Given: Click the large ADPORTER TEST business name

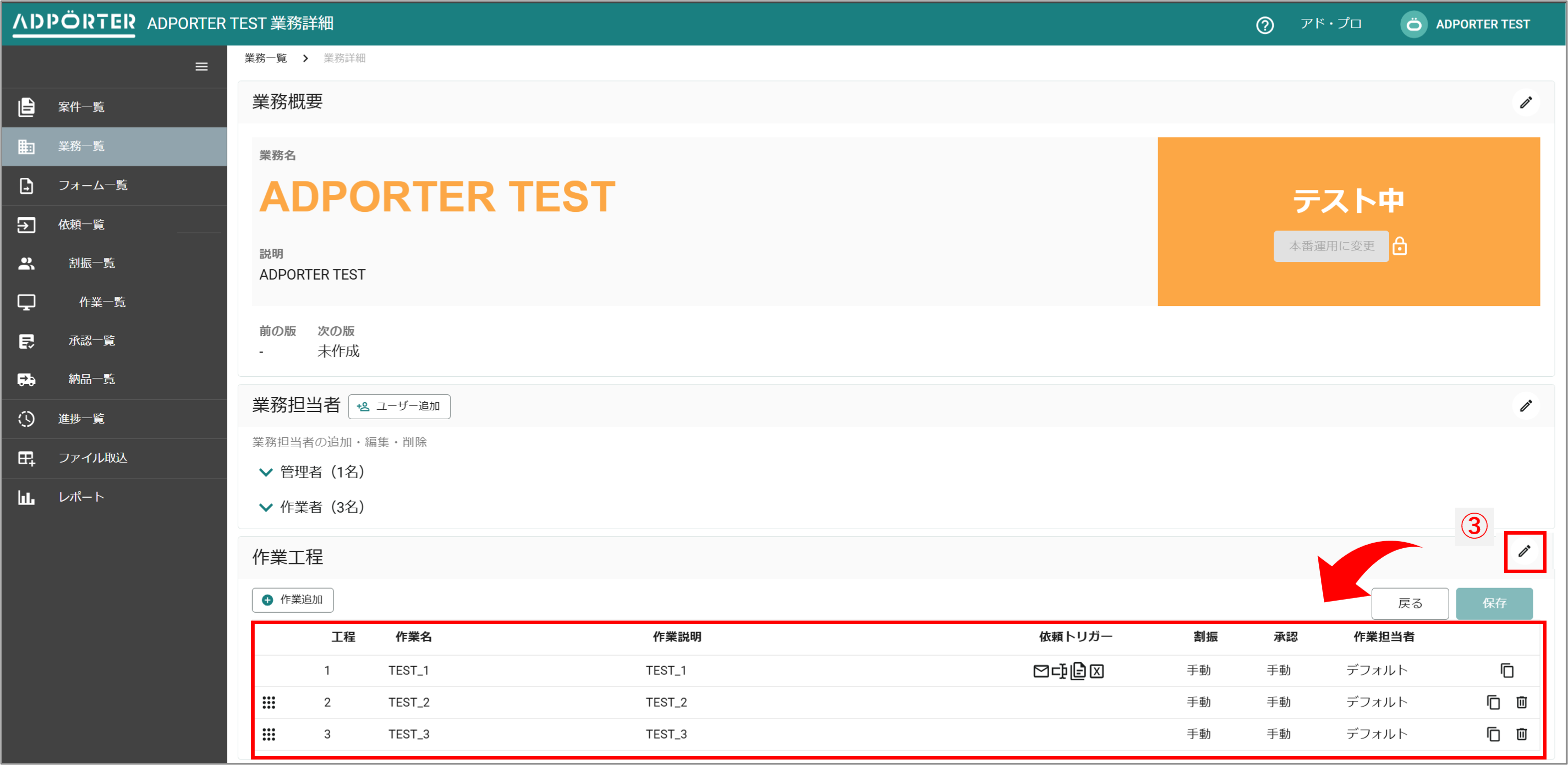Looking at the screenshot, I should (437, 197).
